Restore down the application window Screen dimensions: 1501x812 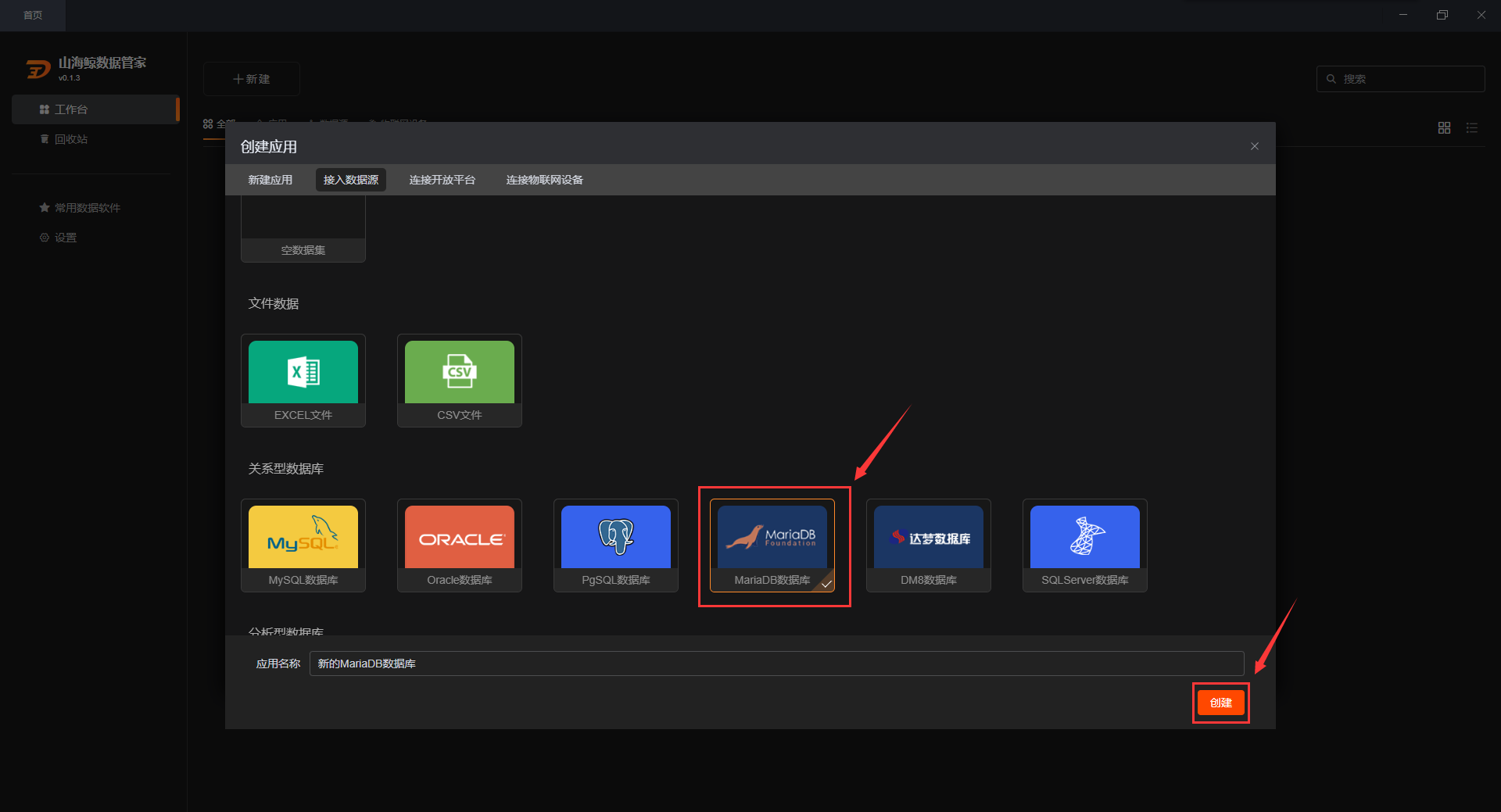click(x=1442, y=15)
